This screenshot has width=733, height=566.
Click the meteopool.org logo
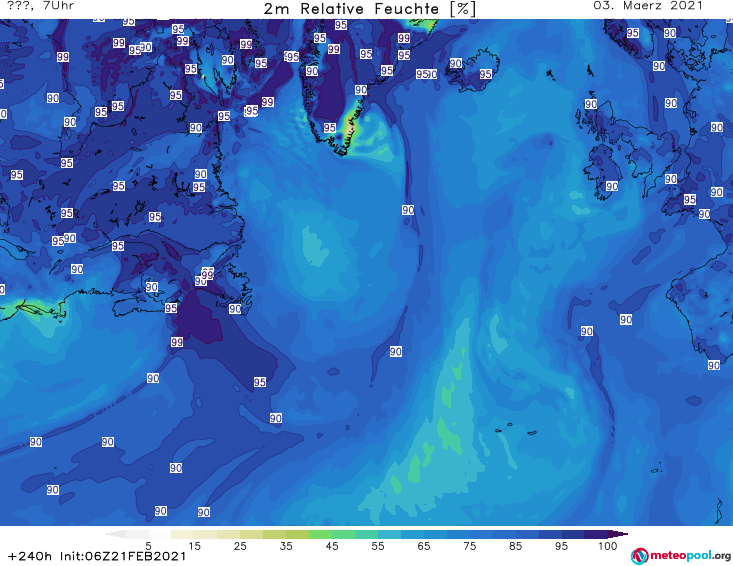point(681,556)
